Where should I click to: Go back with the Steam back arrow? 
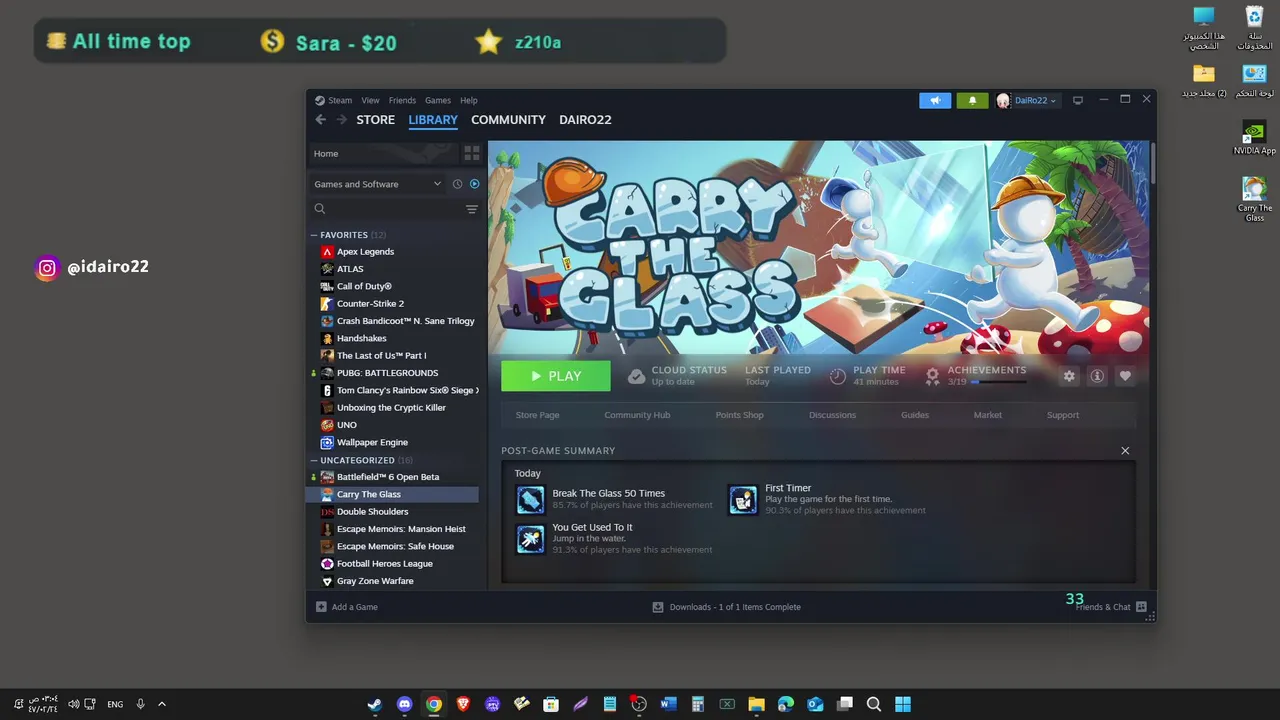pos(320,120)
